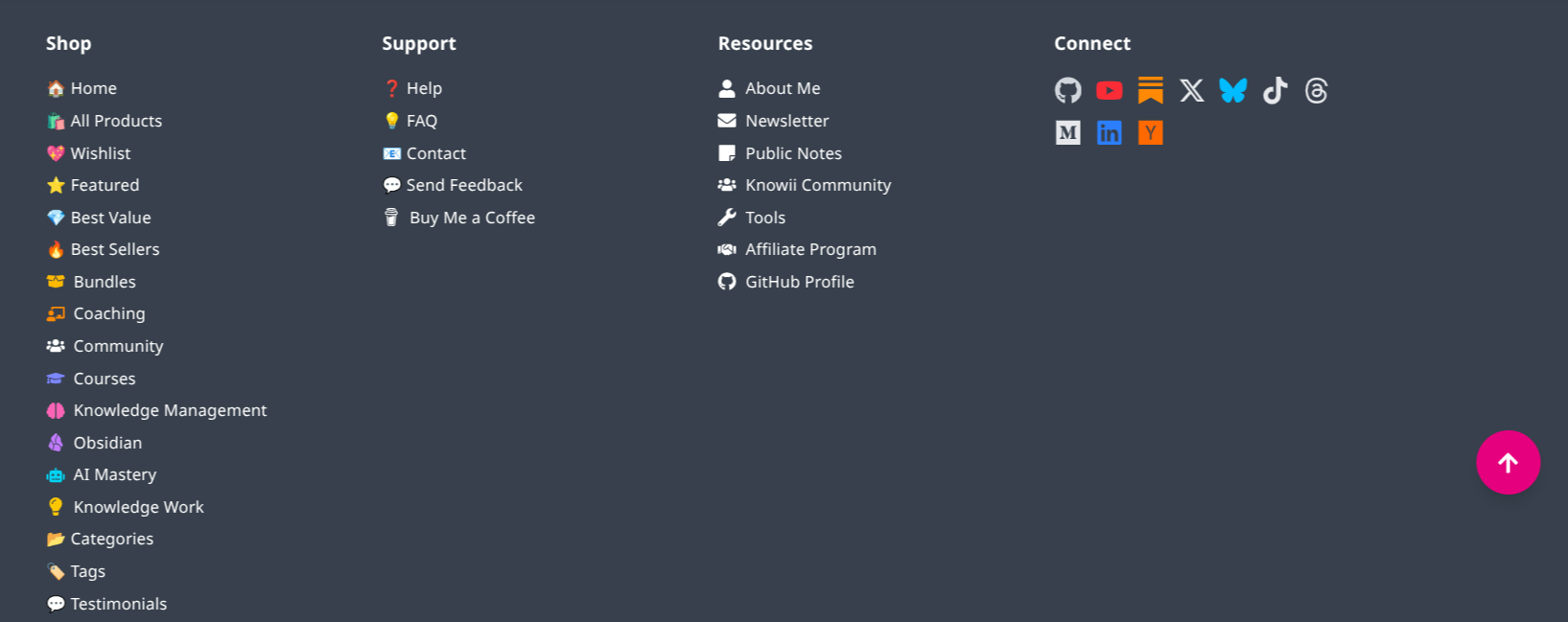Click the Bluesky butterfly icon

coord(1233,90)
